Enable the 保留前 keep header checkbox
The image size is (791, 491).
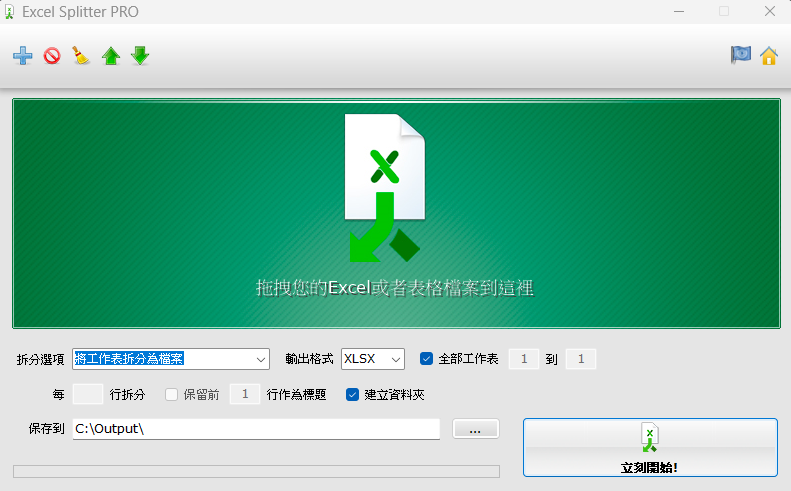(172, 394)
